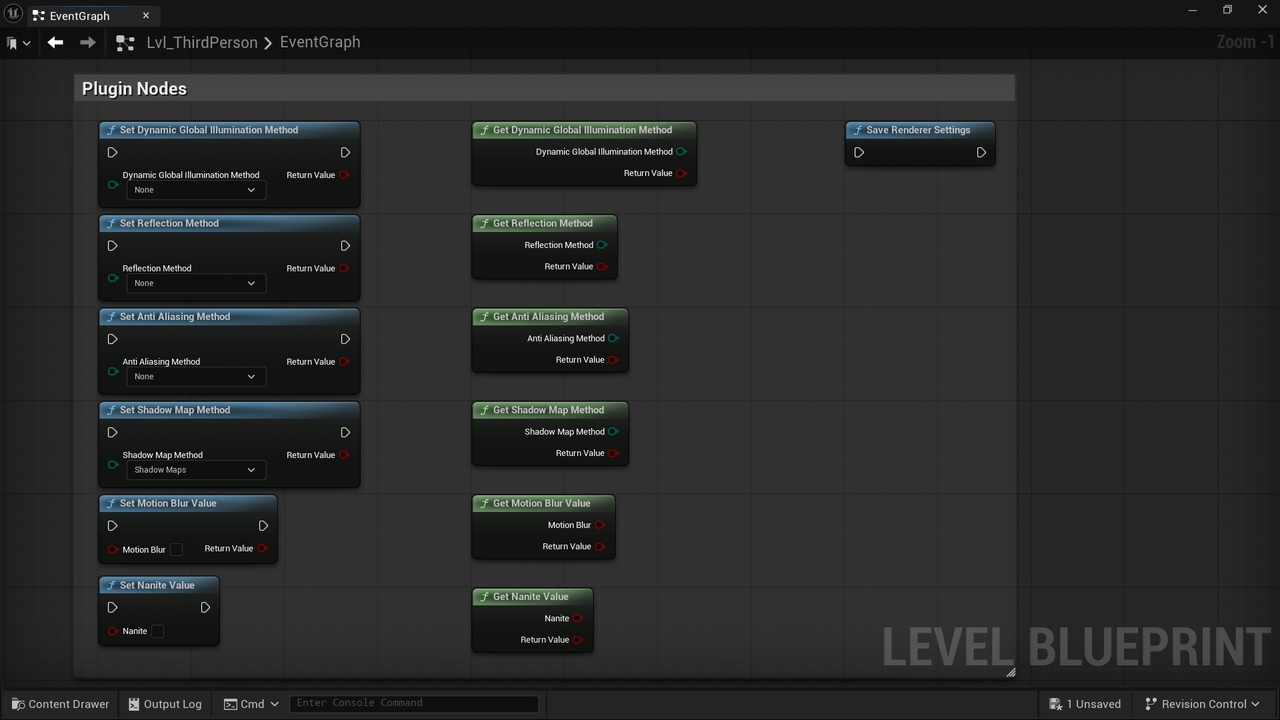Screen dimensions: 1280x720
Task: Click exec input pin on Set Reflection Method node
Action: [x=112, y=246]
